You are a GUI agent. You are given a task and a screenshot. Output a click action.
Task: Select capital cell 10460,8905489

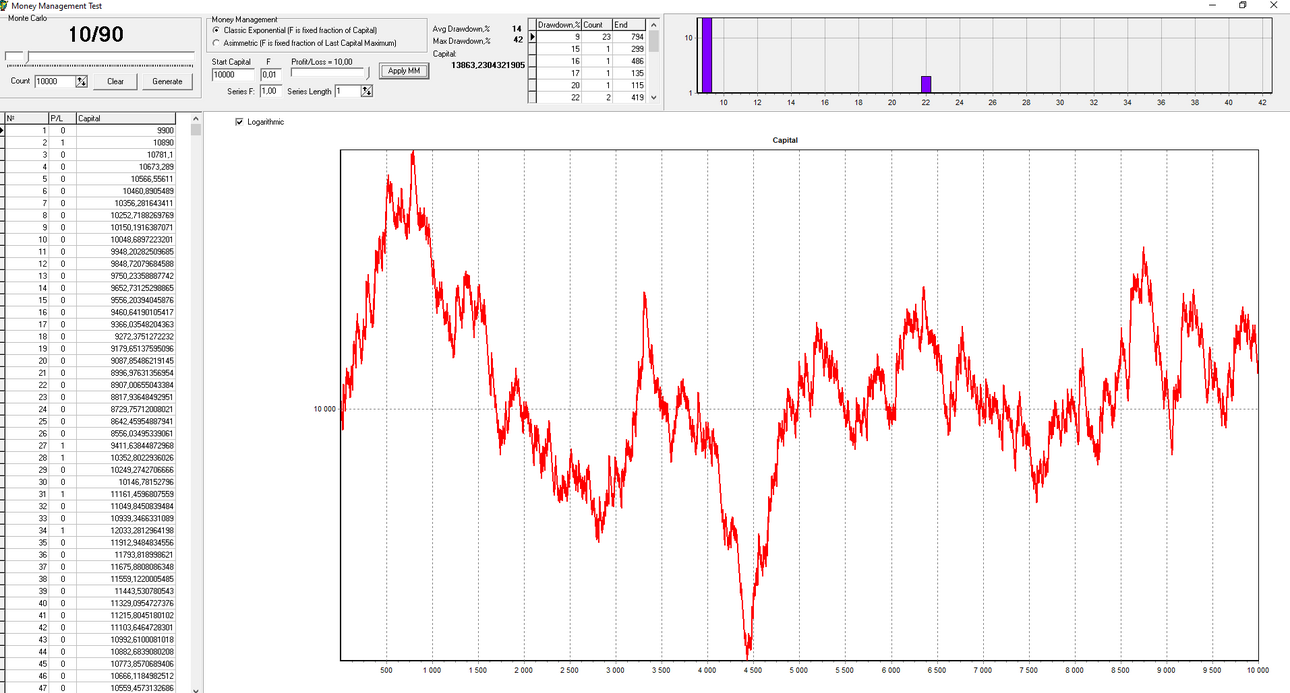[x=126, y=191]
